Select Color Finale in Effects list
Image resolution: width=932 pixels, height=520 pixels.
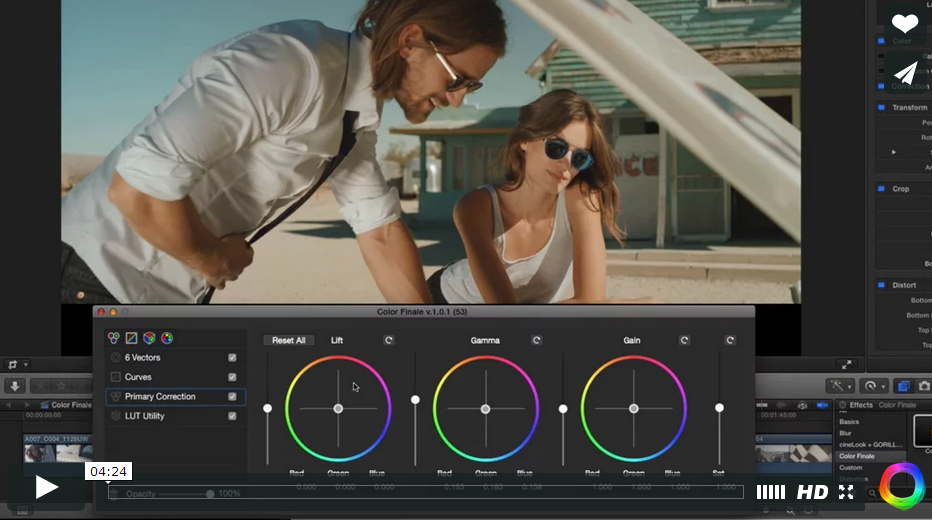pyautogui.click(x=857, y=456)
